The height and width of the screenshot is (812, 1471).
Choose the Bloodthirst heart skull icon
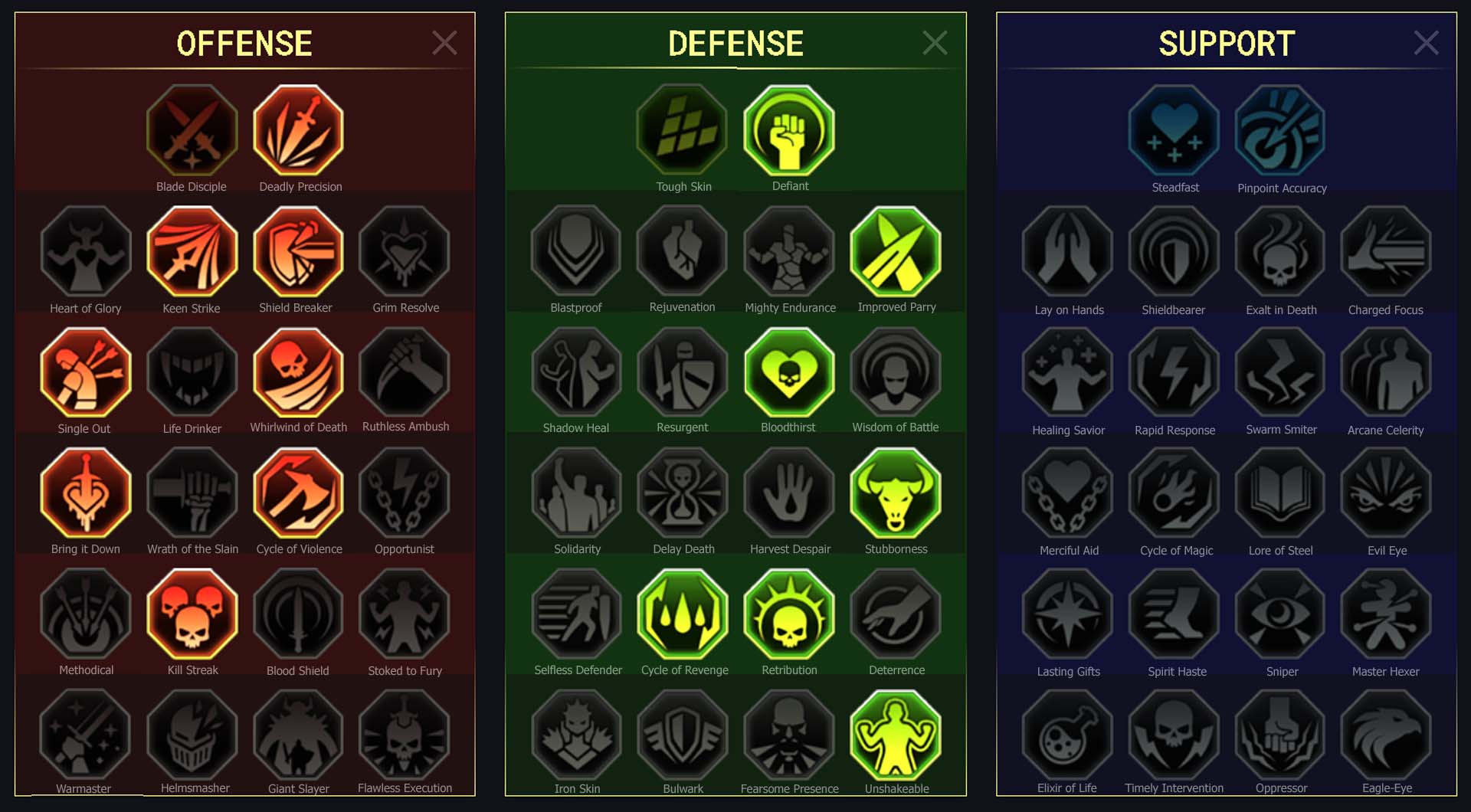tap(789, 373)
